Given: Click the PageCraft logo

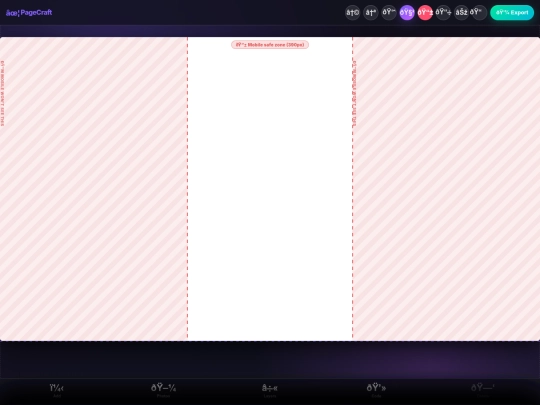Looking at the screenshot, I should pos(29,13).
